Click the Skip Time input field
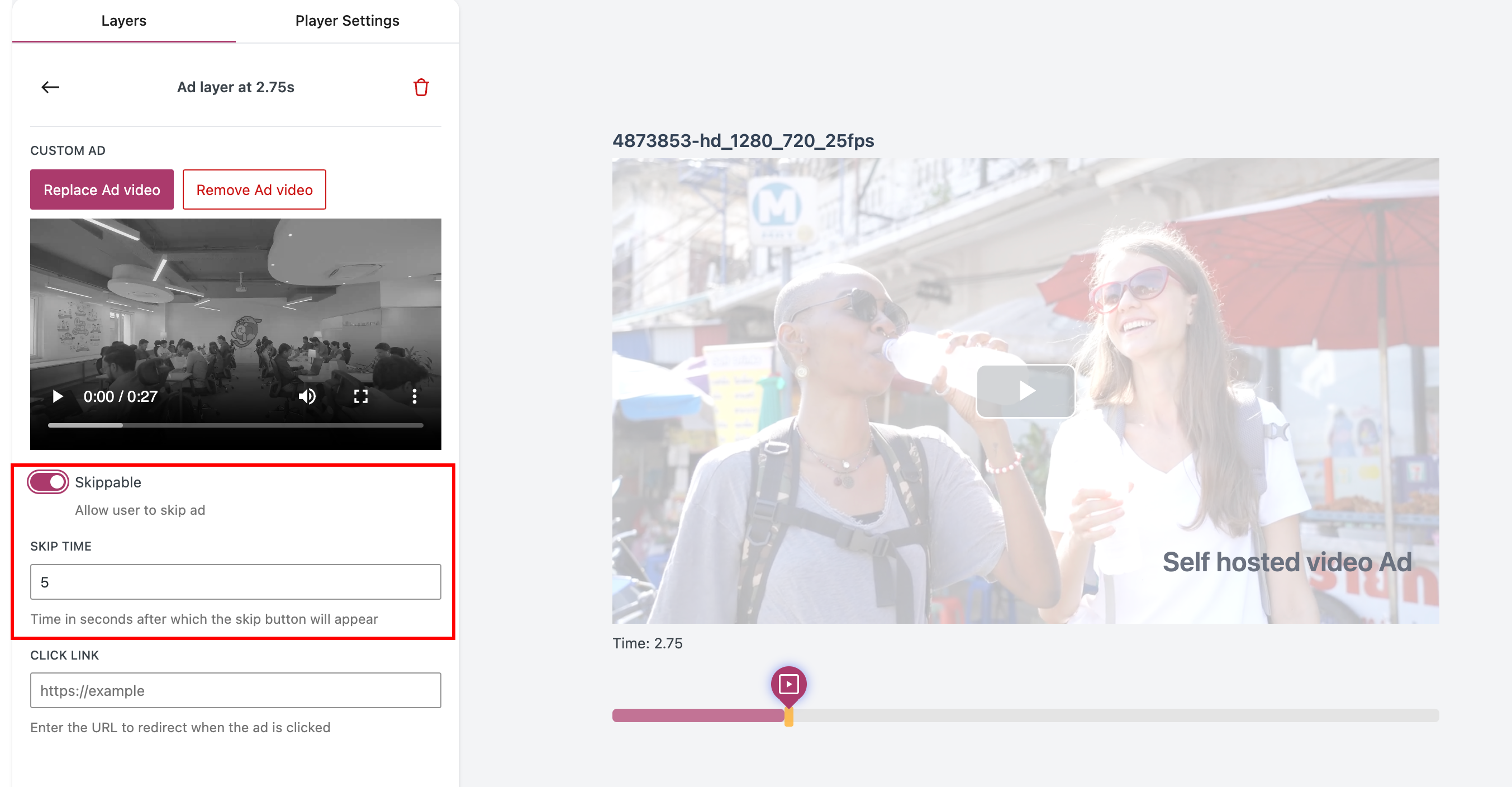Viewport: 1512px width, 787px height. point(235,582)
